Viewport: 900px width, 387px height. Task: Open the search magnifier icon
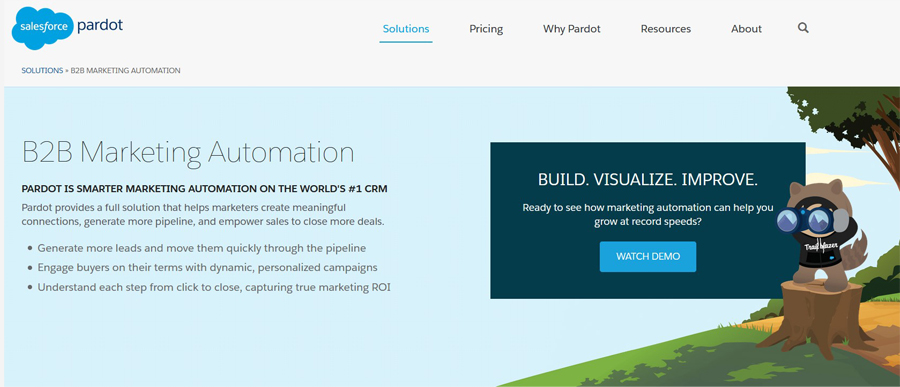[803, 28]
